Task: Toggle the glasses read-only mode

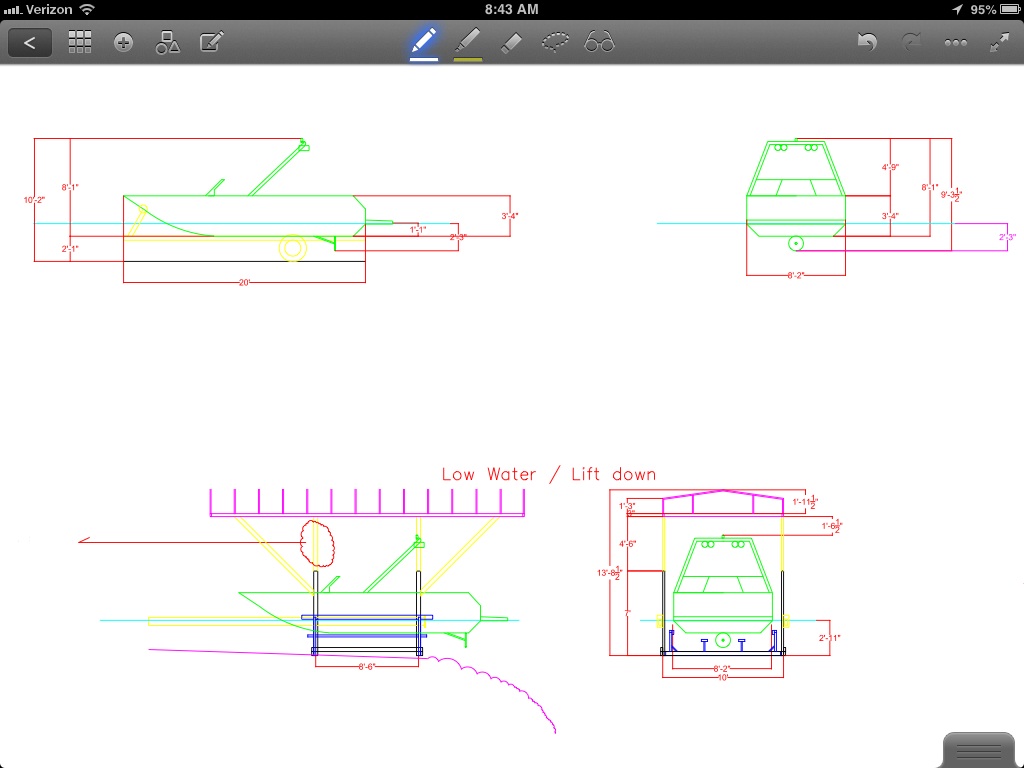Action: 599,42
